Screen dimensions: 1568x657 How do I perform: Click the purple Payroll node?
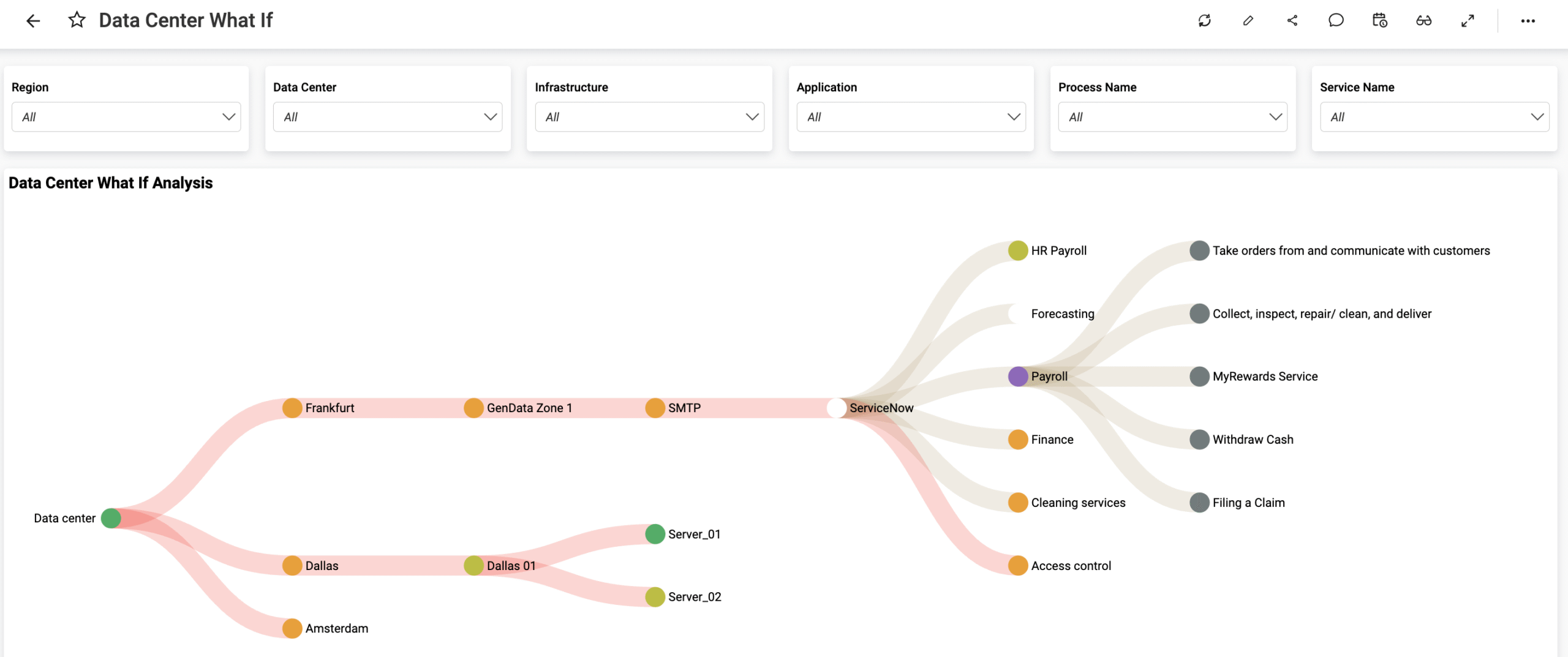[1018, 377]
